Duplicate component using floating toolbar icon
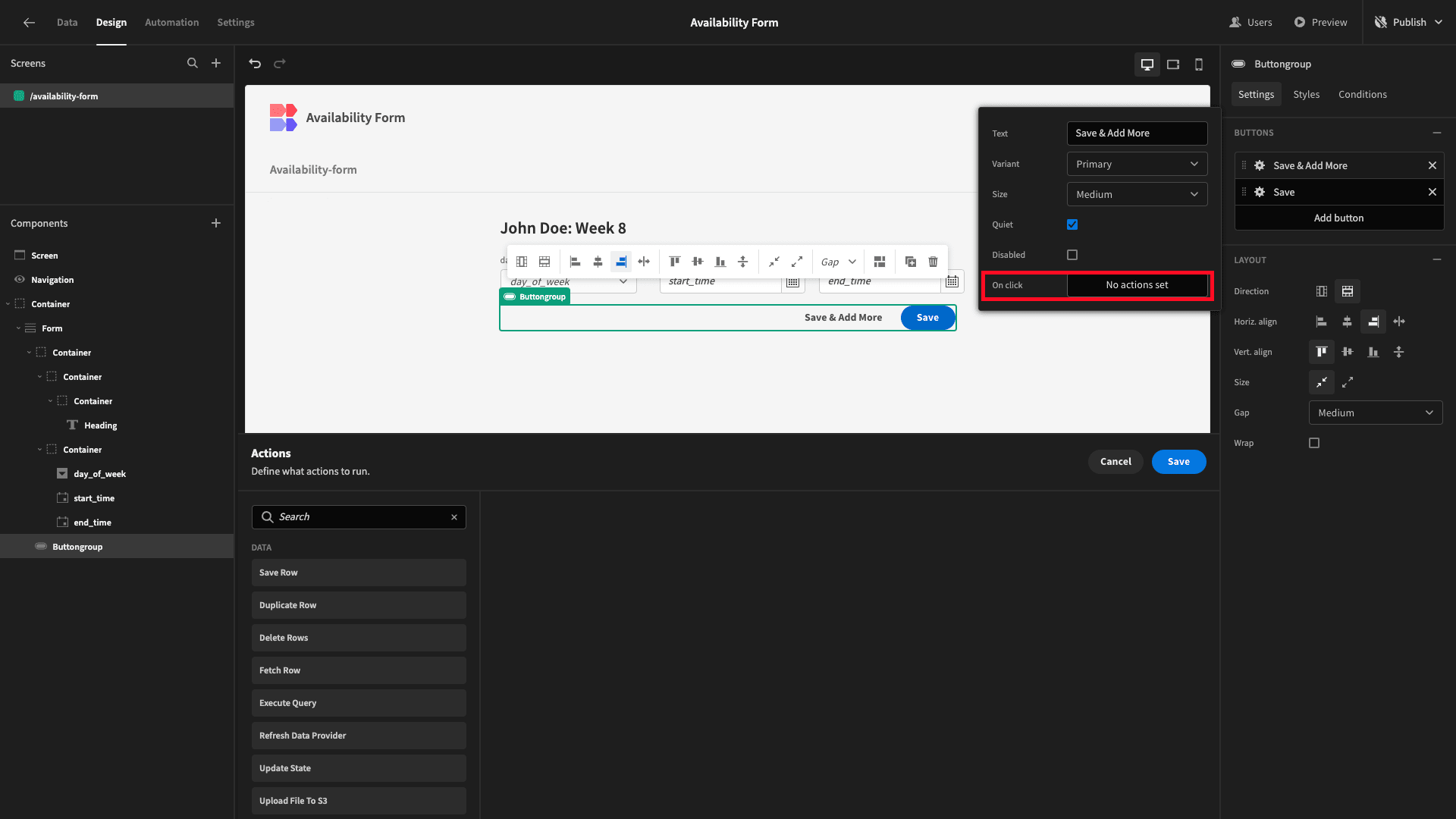This screenshot has height=819, width=1456. (911, 262)
